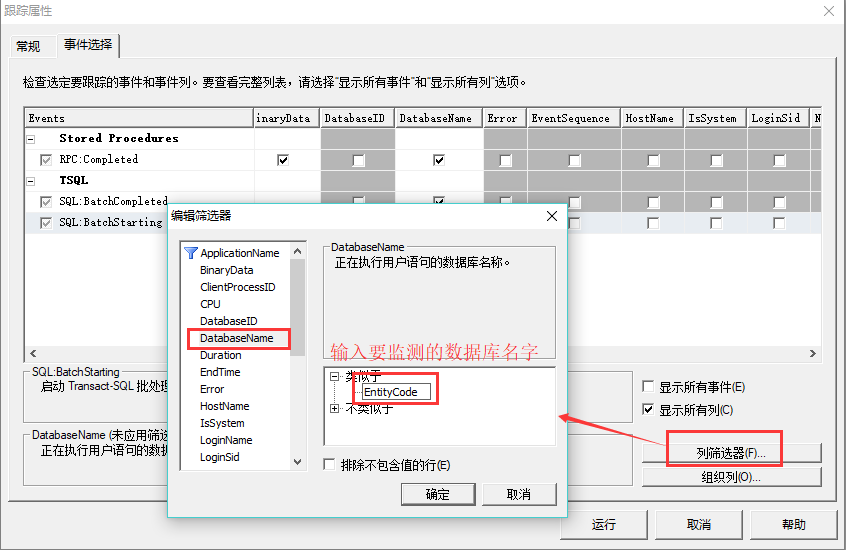Collapse the Stored Procedures event group
Viewport: 846px width, 550px height.
tap(31, 139)
